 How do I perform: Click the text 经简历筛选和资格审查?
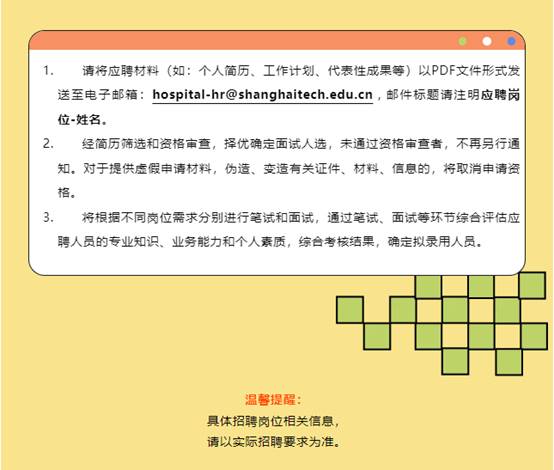click(x=146, y=144)
